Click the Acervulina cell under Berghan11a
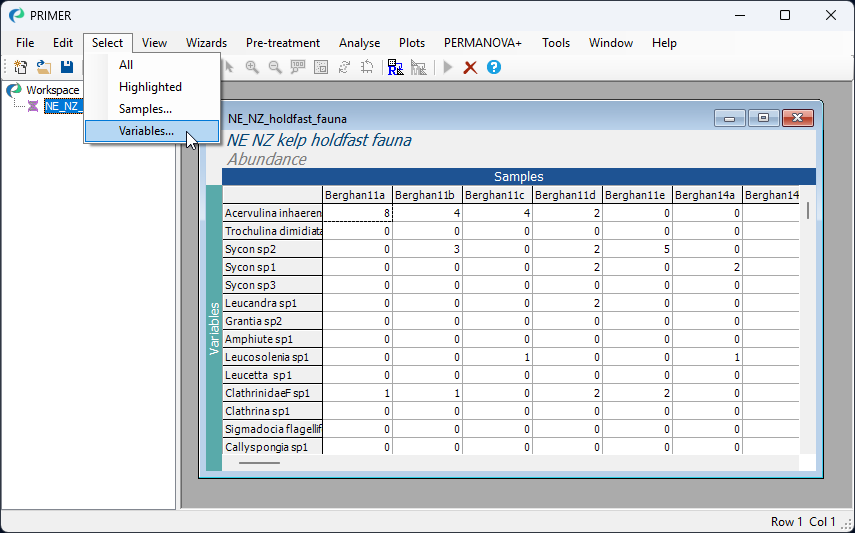This screenshot has width=855, height=533. pyautogui.click(x=357, y=213)
